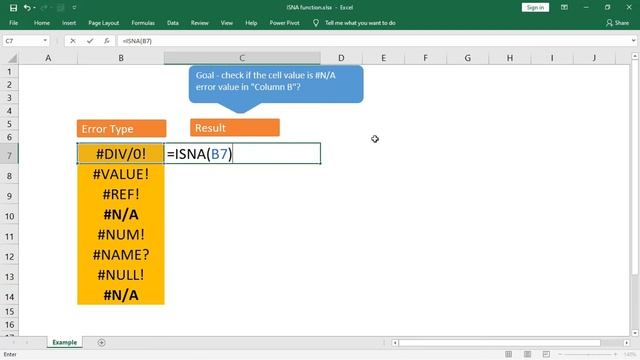The image size is (640, 360).
Task: Click cell containing #NULL!
Action: (121, 275)
